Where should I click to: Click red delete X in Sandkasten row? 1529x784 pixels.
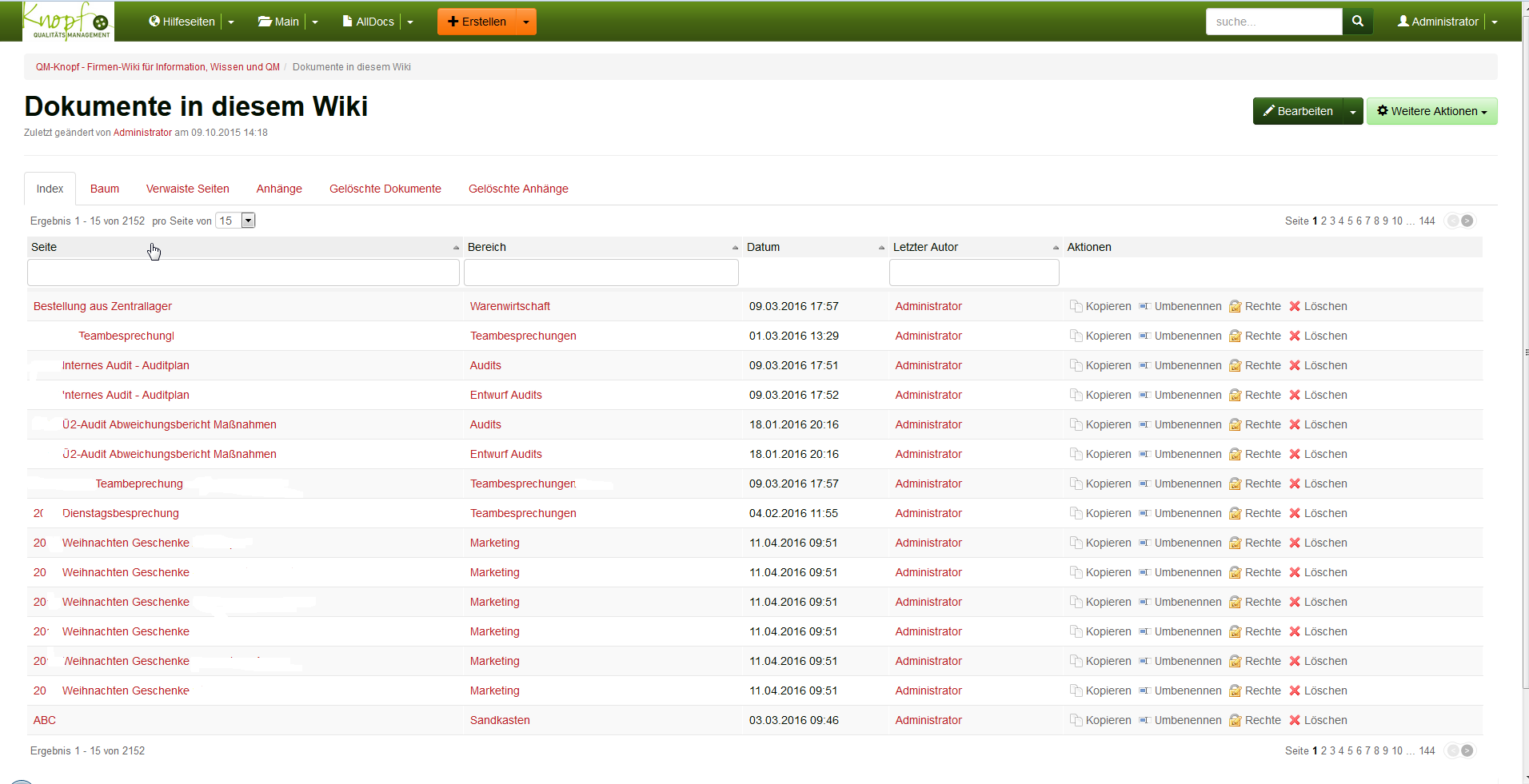[x=1295, y=720]
